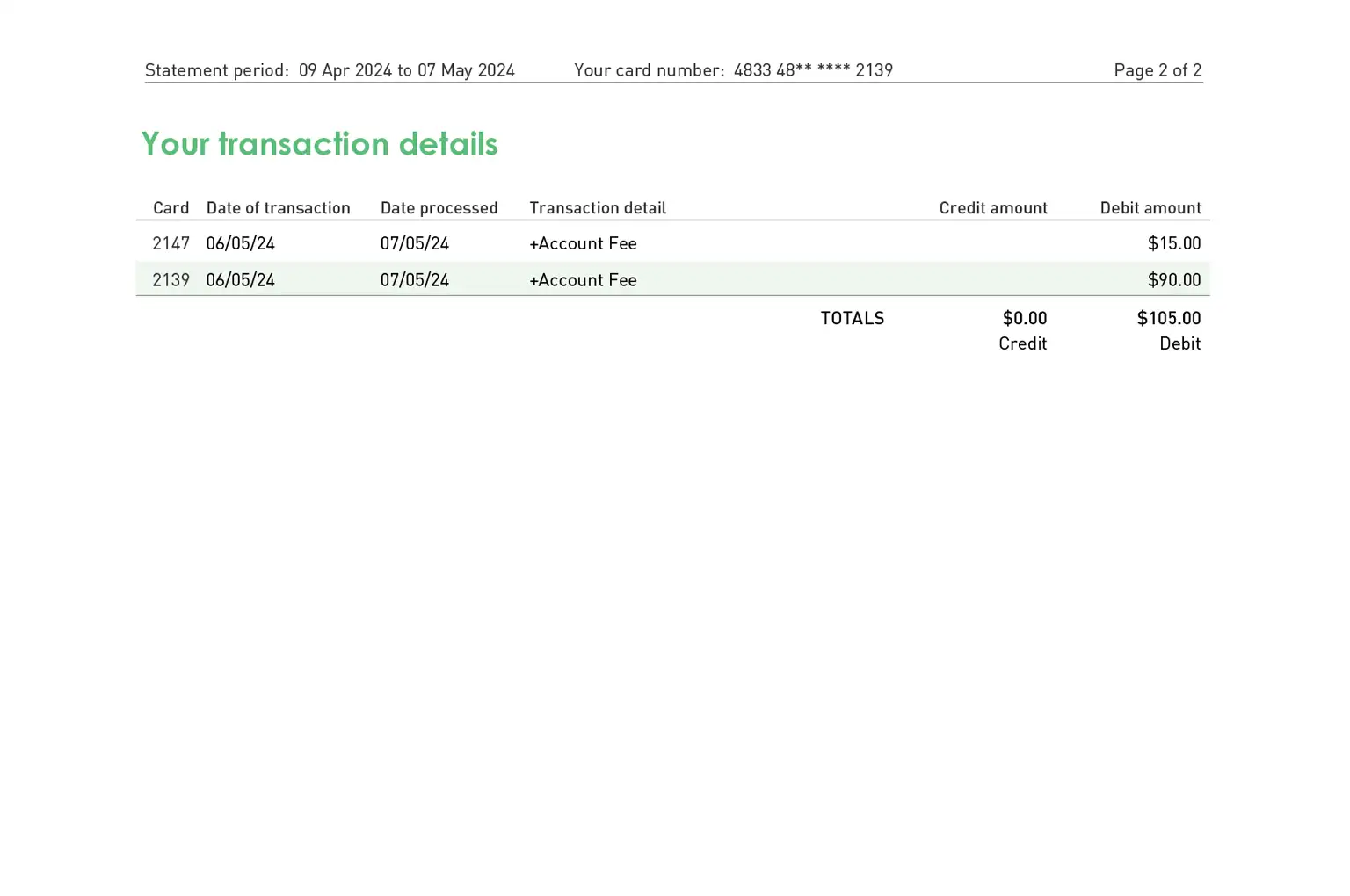The image size is (1350, 896).
Task: Click the 'Debit amount' column header
Action: (1150, 208)
